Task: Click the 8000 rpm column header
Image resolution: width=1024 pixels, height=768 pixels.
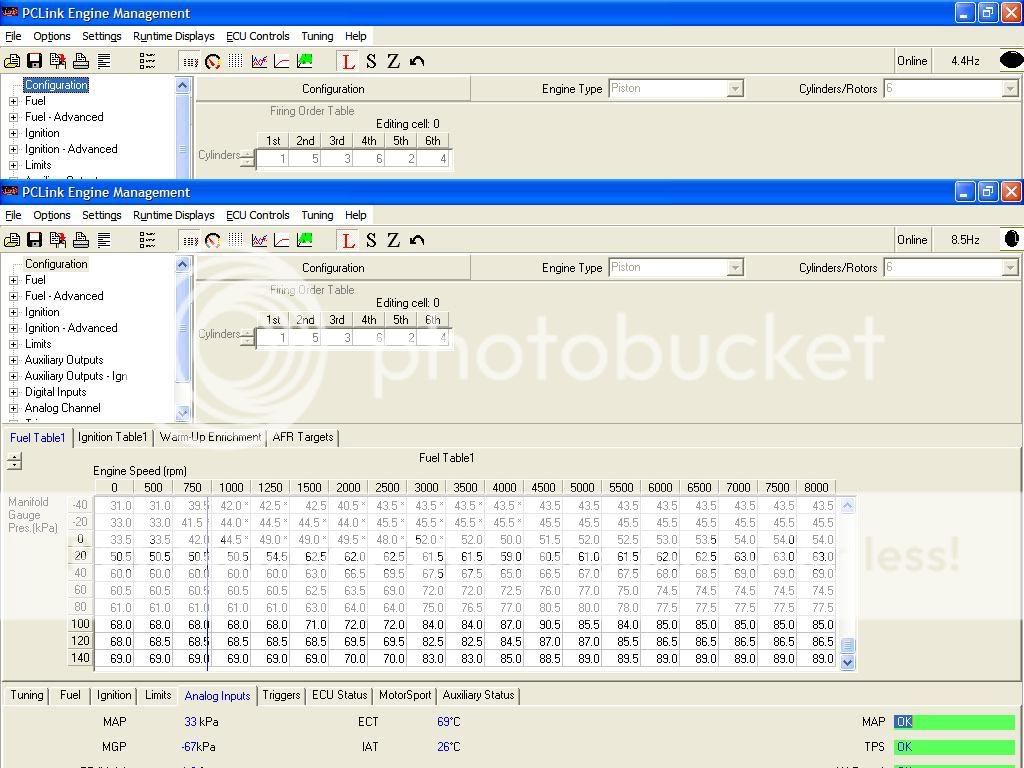Action: tap(816, 487)
